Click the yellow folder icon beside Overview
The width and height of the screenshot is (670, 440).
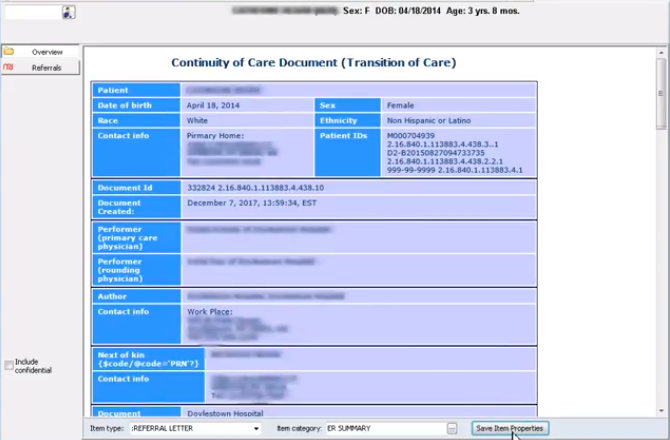pyautogui.click(x=9, y=52)
